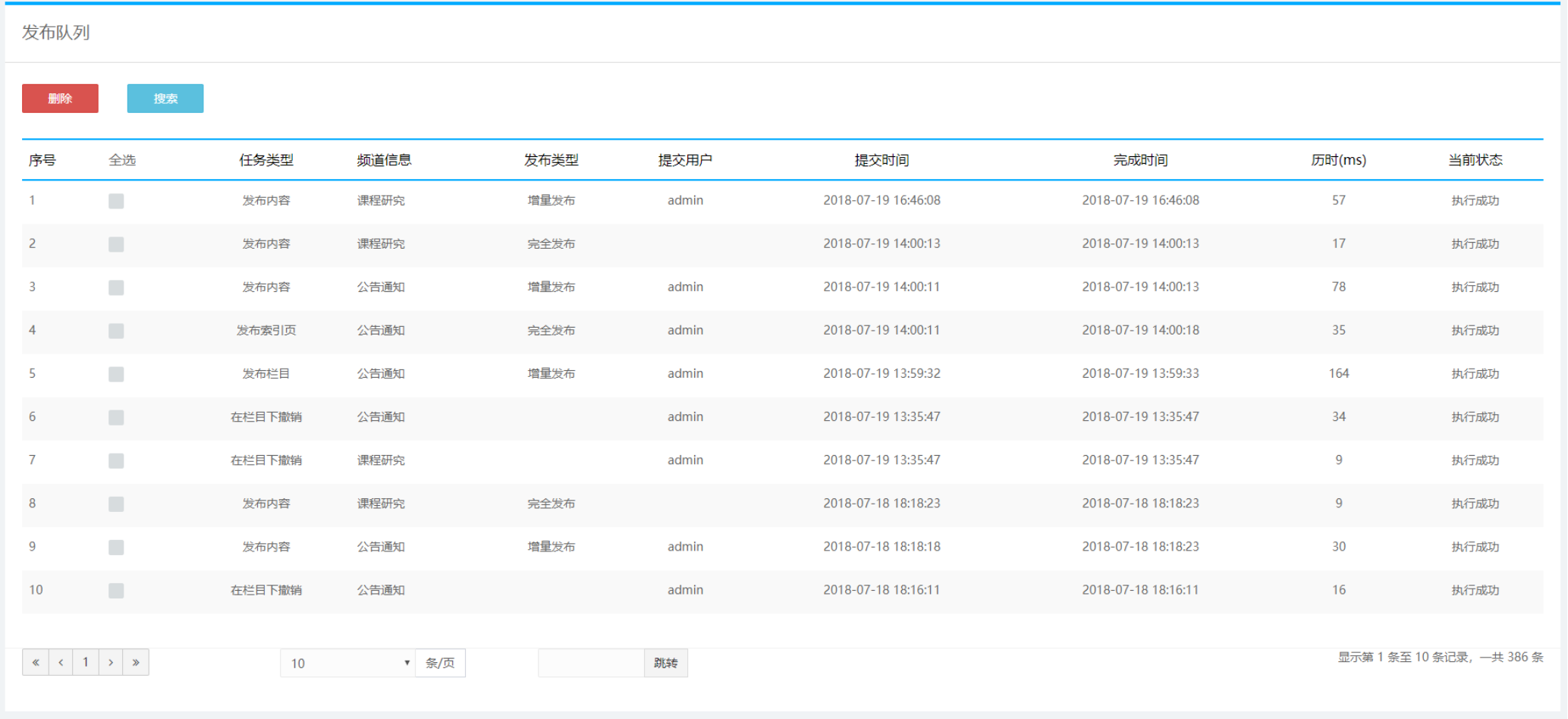Go to the previous page
1568x719 pixels.
(x=61, y=662)
